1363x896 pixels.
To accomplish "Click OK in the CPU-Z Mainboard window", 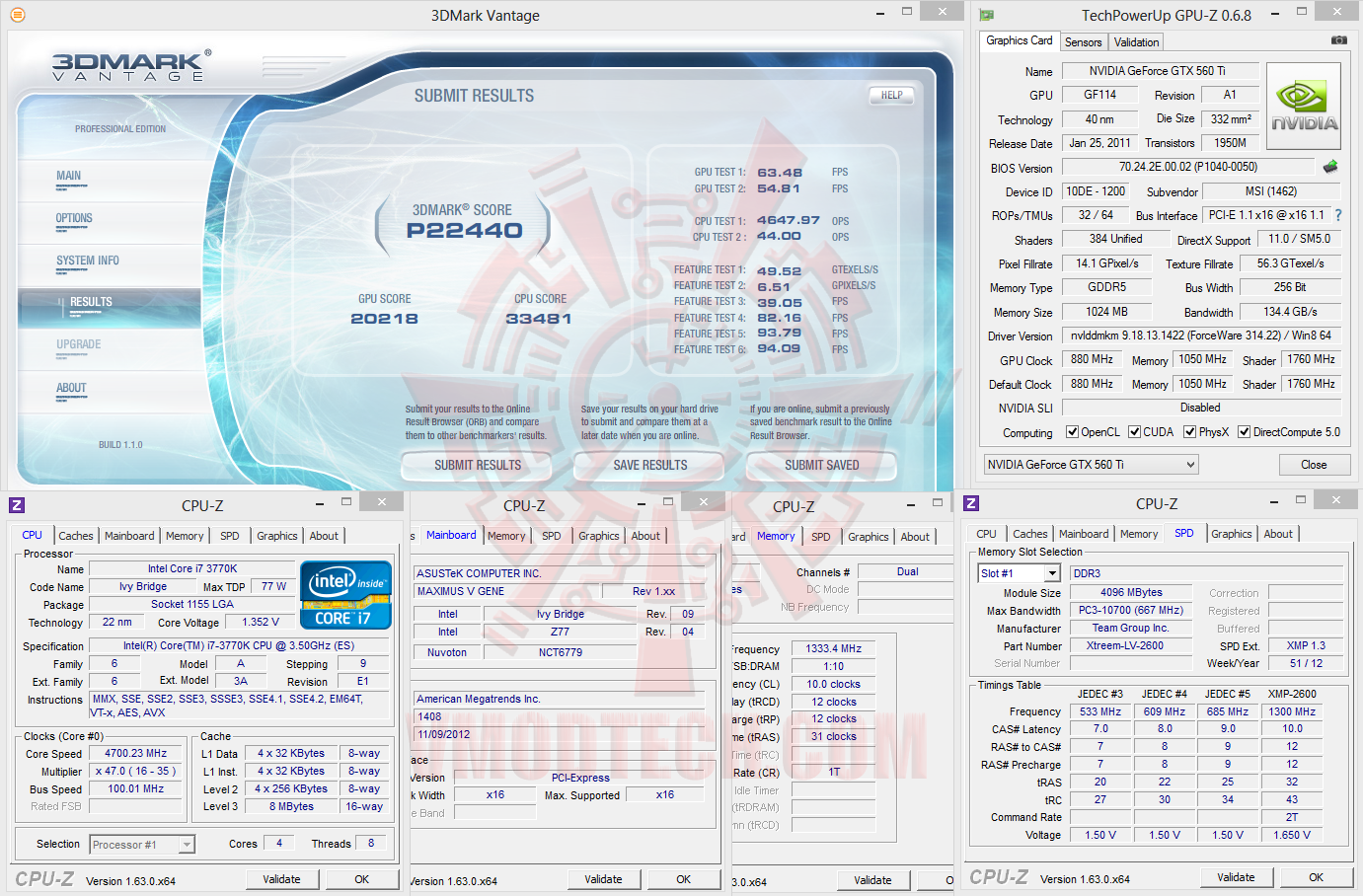I will tap(684, 879).
